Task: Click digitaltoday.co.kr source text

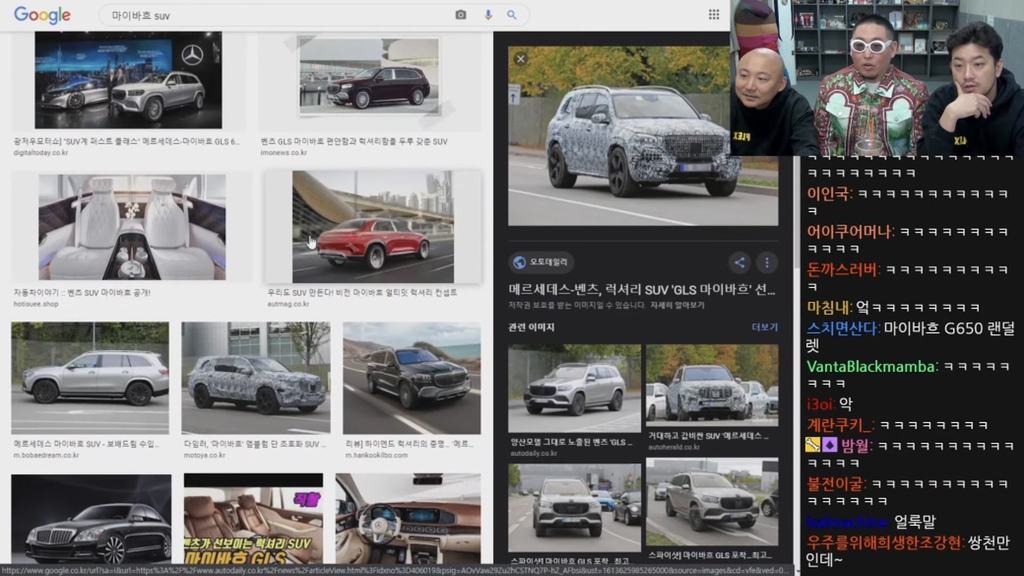Action: 40,153
